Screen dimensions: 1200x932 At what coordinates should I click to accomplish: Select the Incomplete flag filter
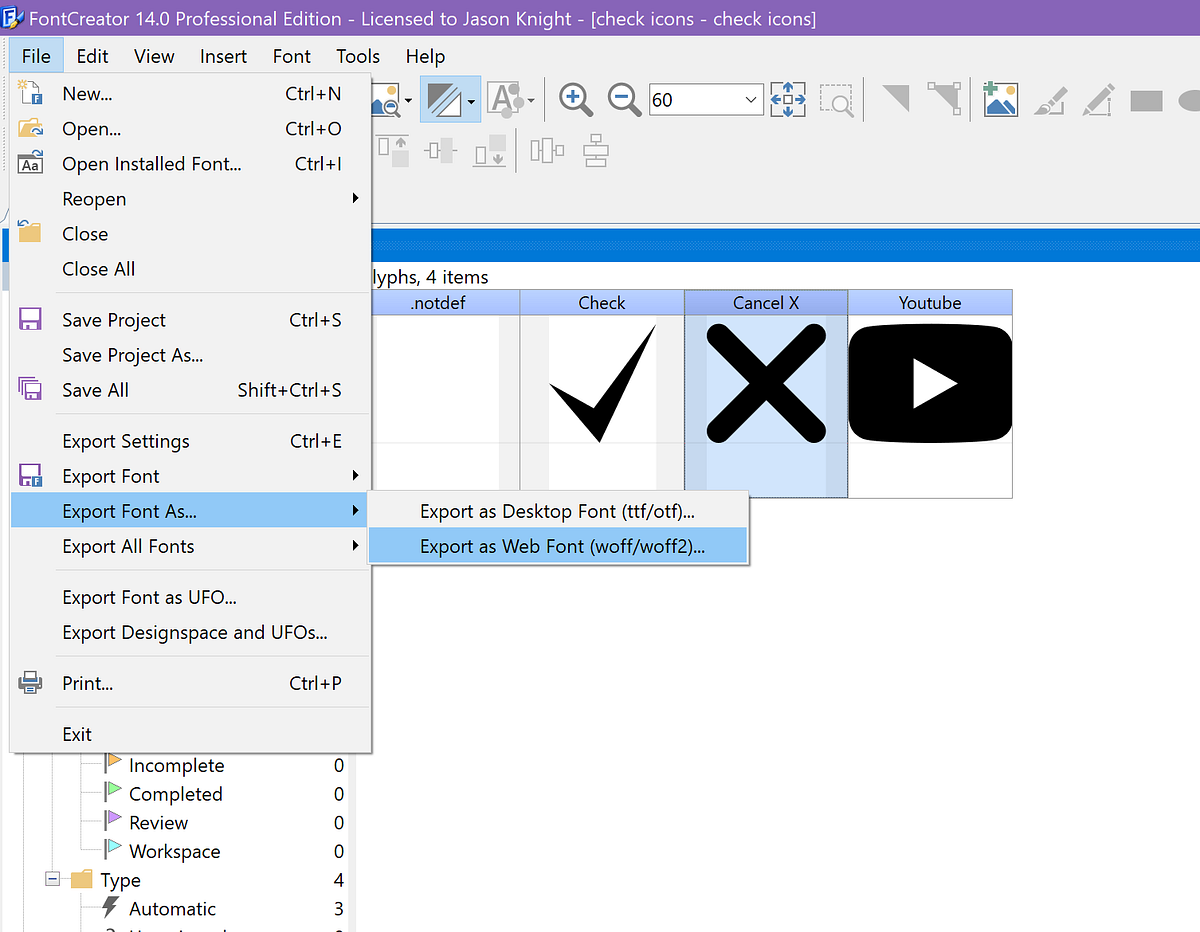coord(113,765)
